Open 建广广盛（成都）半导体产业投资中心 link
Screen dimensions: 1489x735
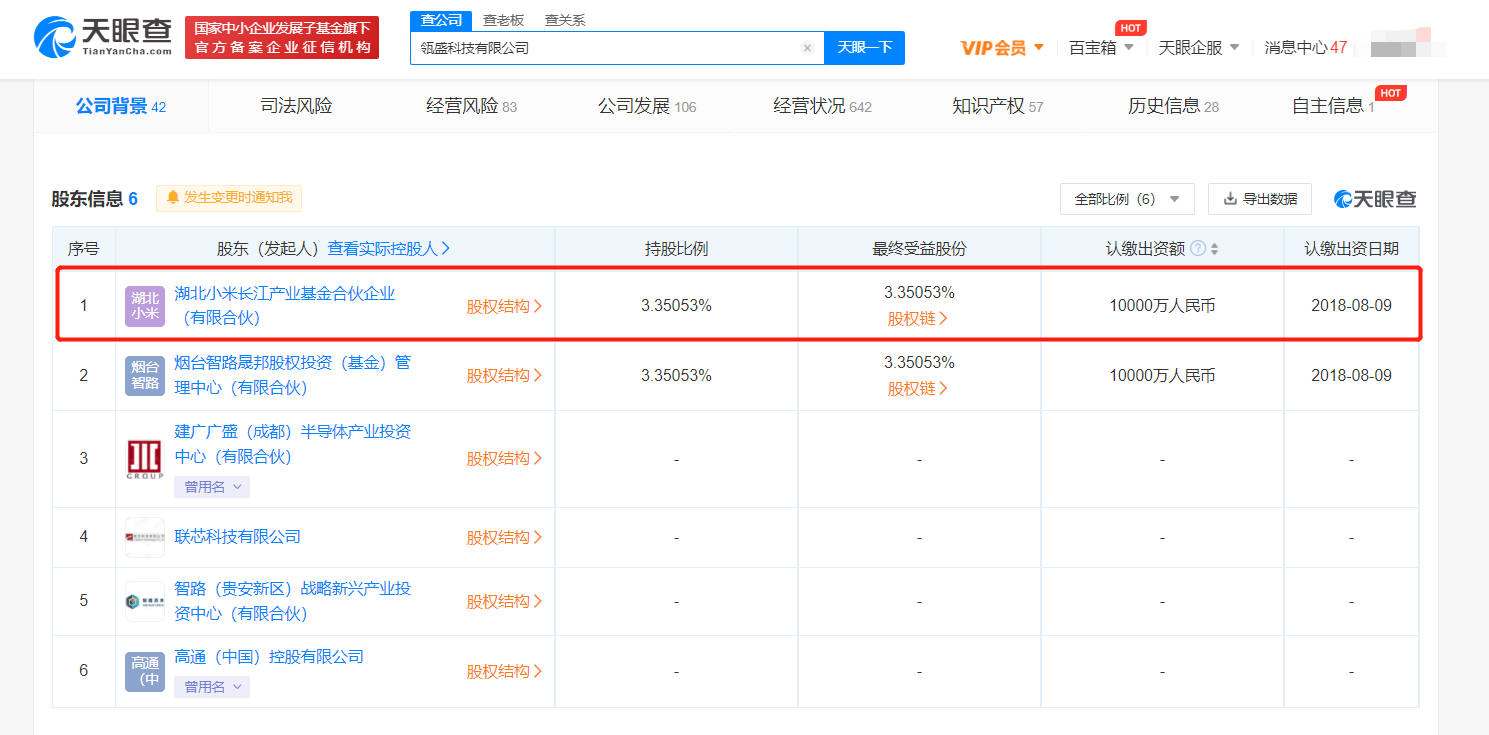(x=293, y=444)
